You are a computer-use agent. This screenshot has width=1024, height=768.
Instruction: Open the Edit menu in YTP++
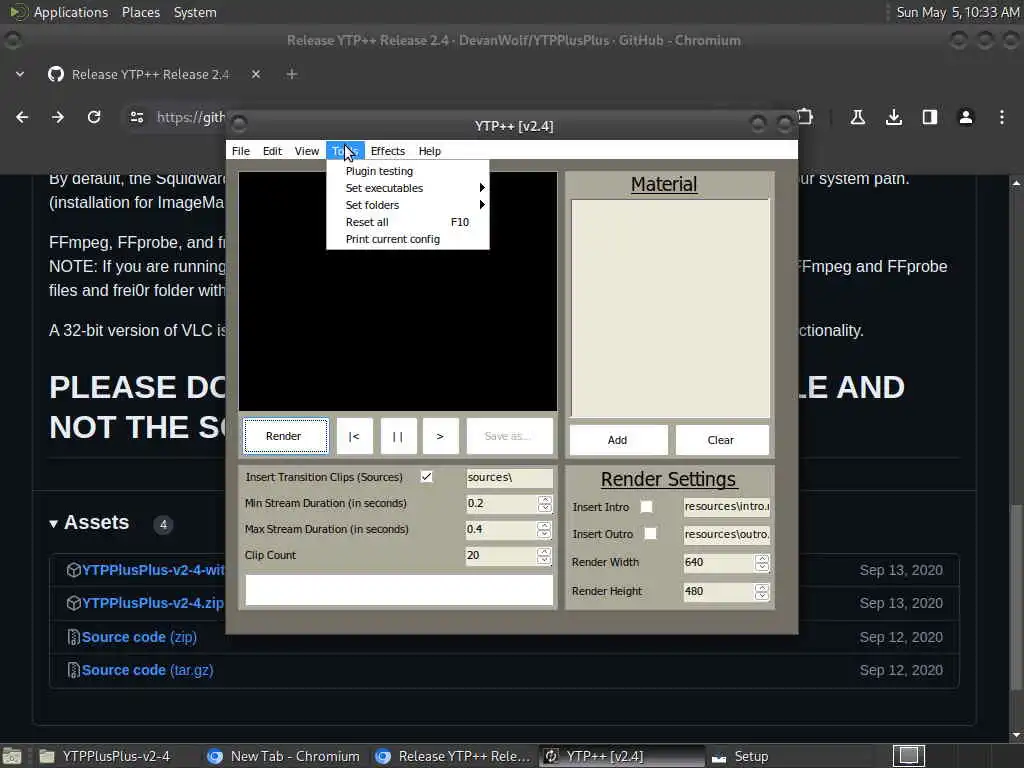tap(272, 151)
